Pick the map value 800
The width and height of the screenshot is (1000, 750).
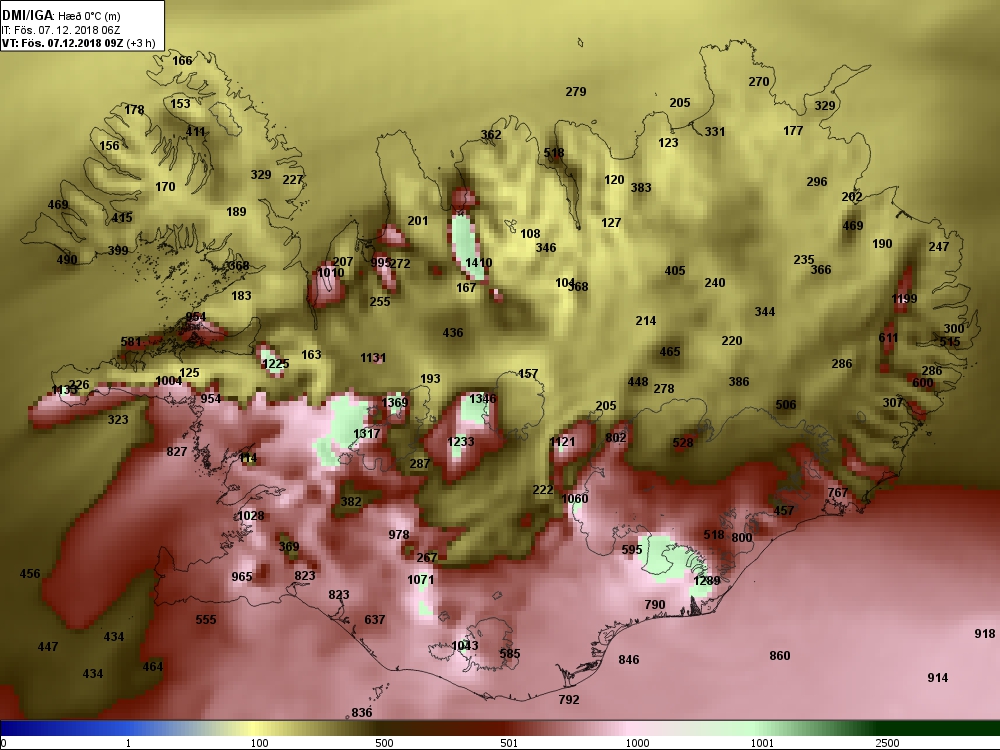click(x=742, y=538)
